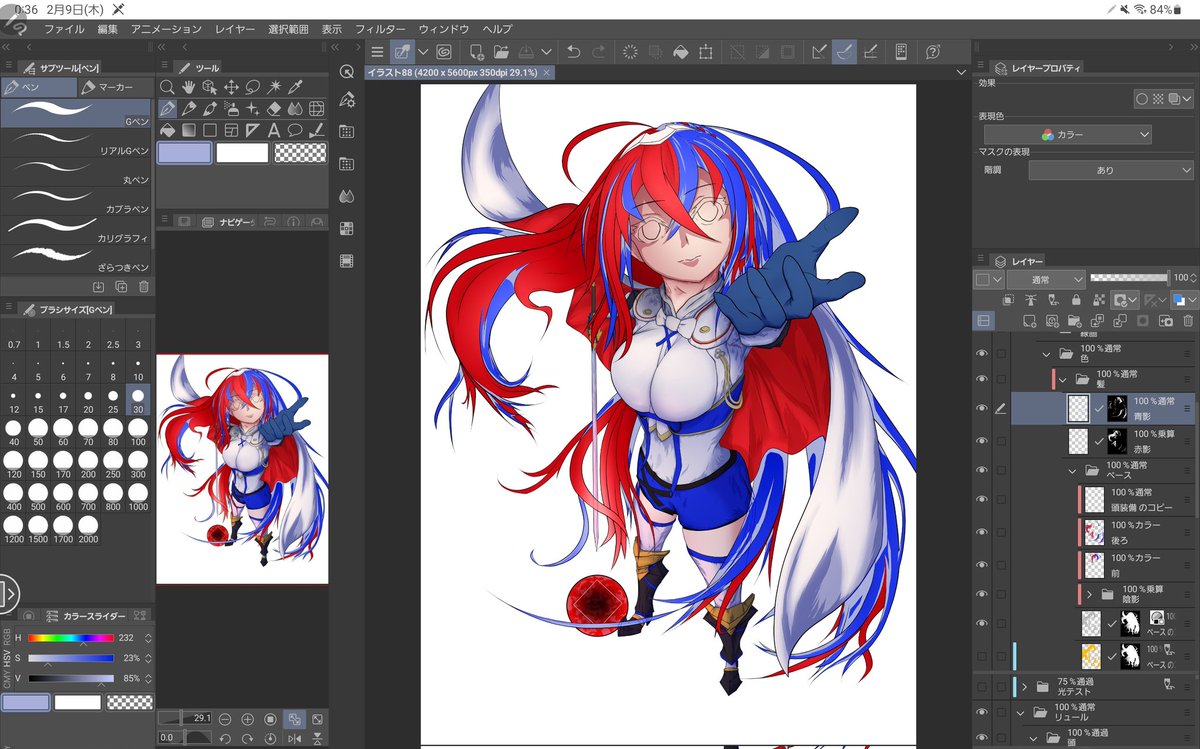Hide the 後ろ layer
This screenshot has height=749, width=1200.
981,532
